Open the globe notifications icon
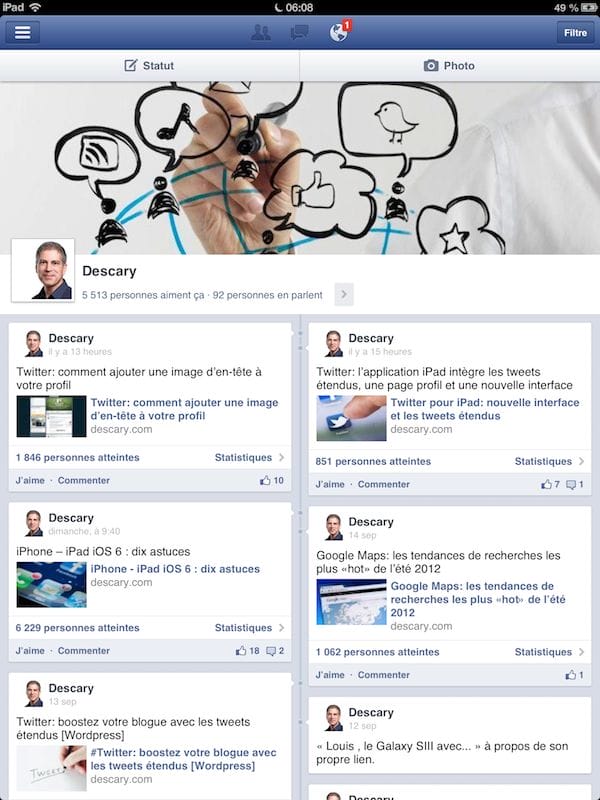 pos(339,32)
